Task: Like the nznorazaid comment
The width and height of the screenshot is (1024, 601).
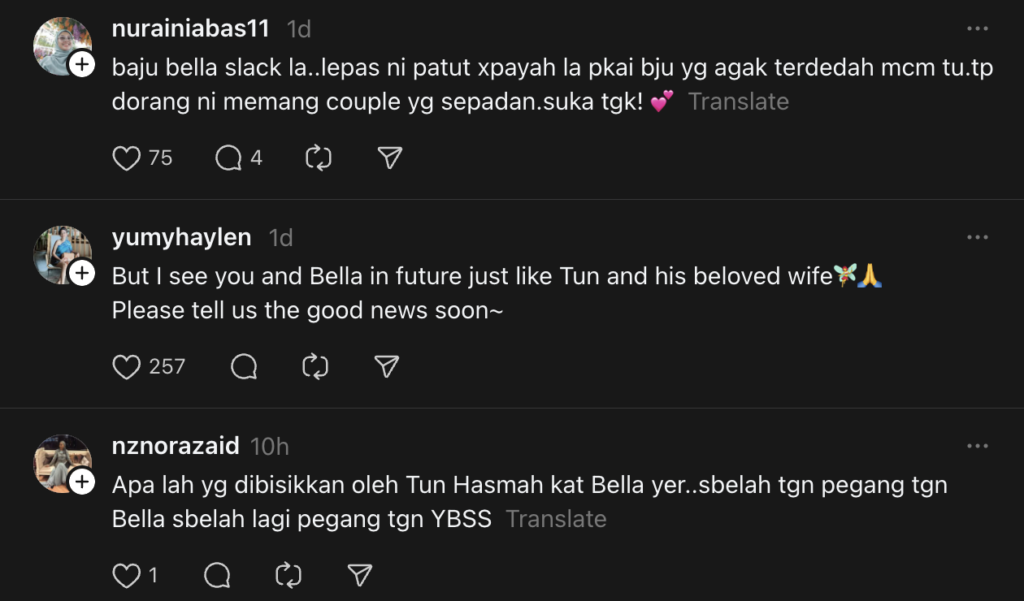Action: (x=126, y=575)
